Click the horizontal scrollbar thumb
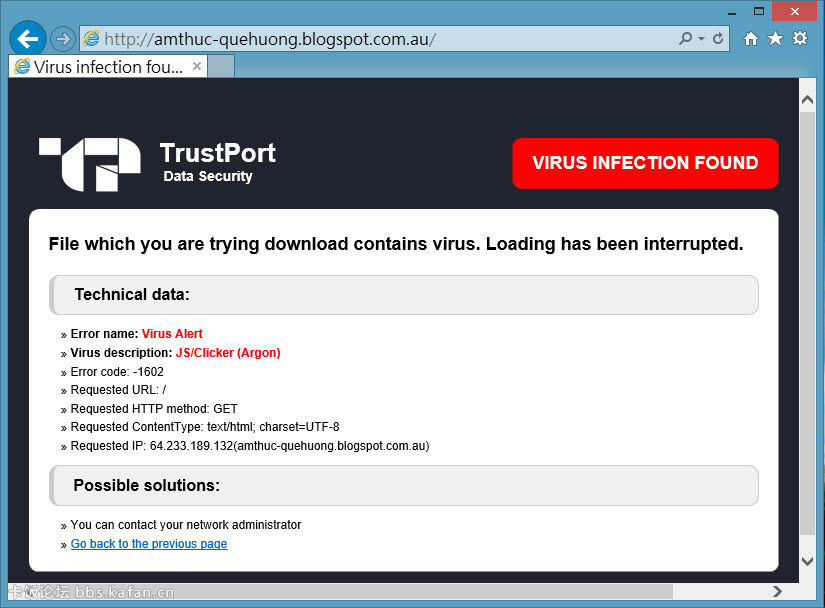This screenshot has width=825, height=608. (340, 592)
